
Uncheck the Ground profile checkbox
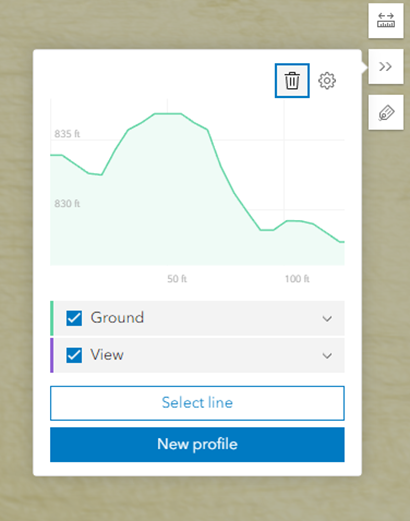74,318
